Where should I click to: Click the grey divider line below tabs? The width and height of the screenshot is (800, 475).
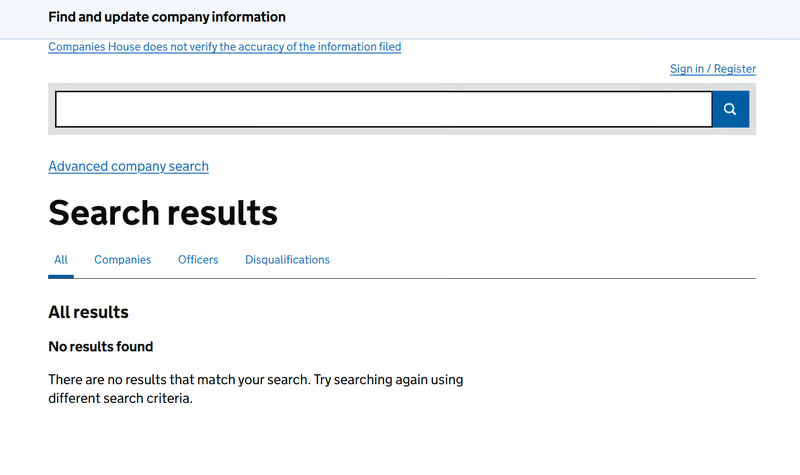[x=450, y=278]
